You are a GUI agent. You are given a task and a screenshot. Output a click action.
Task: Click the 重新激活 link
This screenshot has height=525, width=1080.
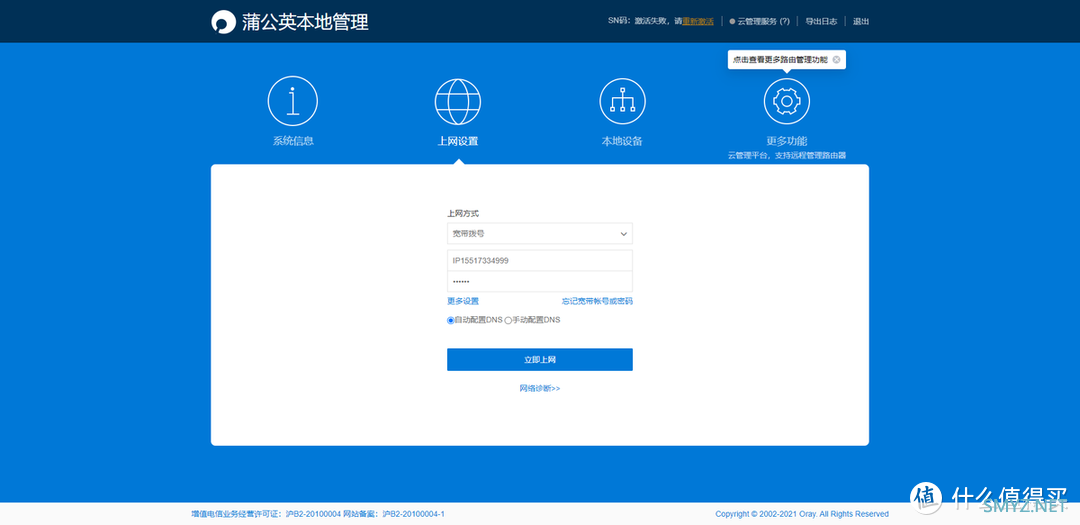pyautogui.click(x=698, y=21)
